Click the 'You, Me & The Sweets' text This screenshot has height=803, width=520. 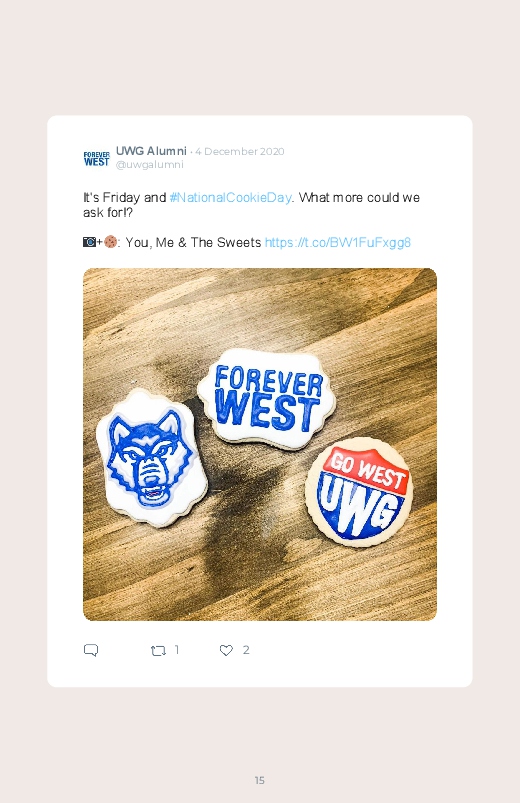tap(193, 242)
